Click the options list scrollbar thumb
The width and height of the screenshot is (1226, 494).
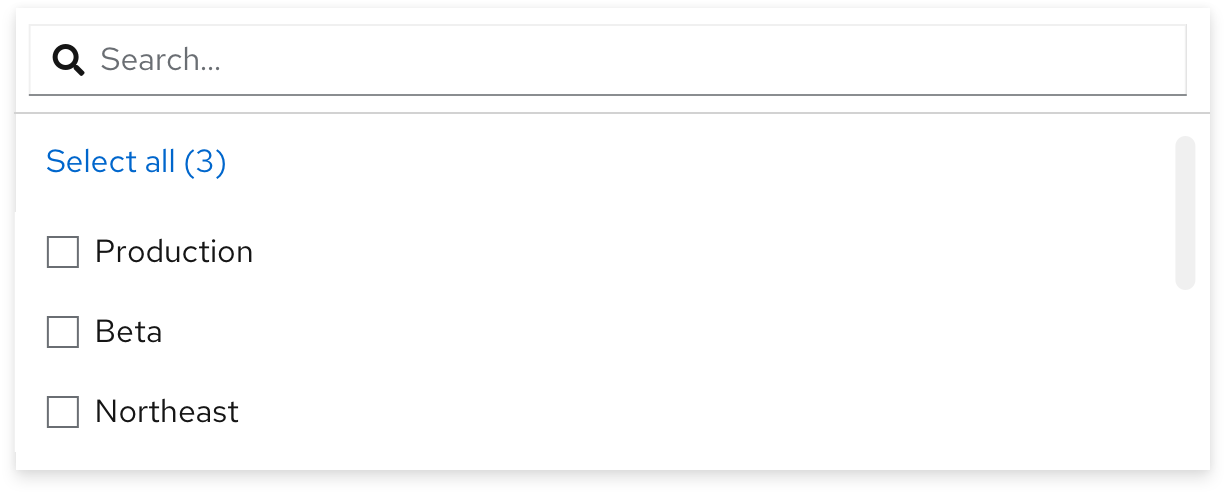[1185, 213]
